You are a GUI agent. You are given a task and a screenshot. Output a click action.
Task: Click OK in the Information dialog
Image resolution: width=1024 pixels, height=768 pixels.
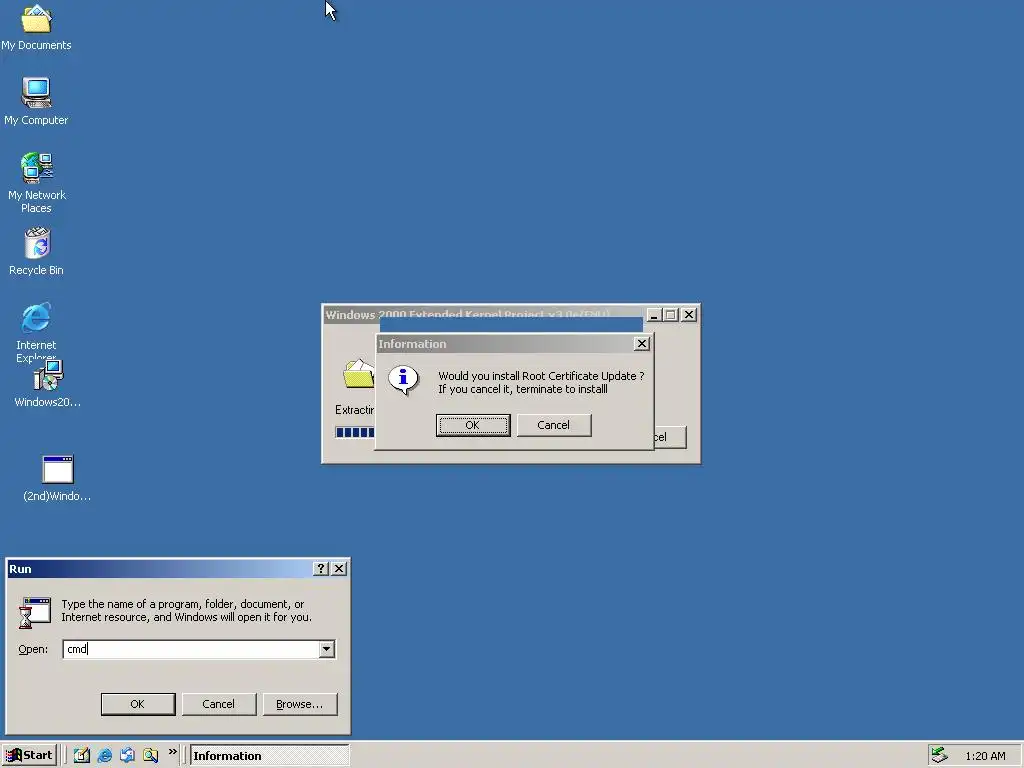tap(473, 425)
